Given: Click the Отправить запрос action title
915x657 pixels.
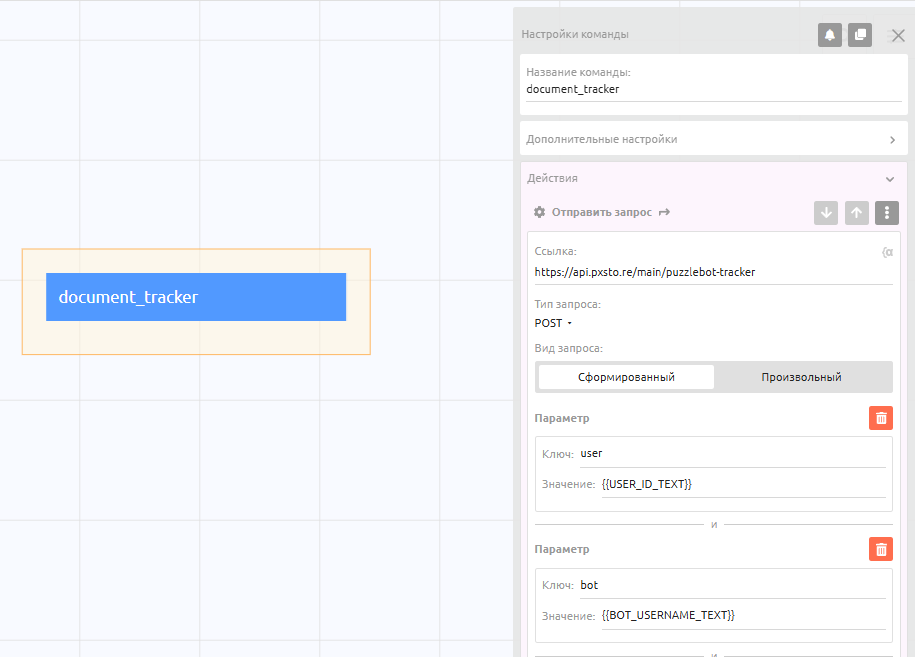Looking at the screenshot, I should pyautogui.click(x=601, y=213).
